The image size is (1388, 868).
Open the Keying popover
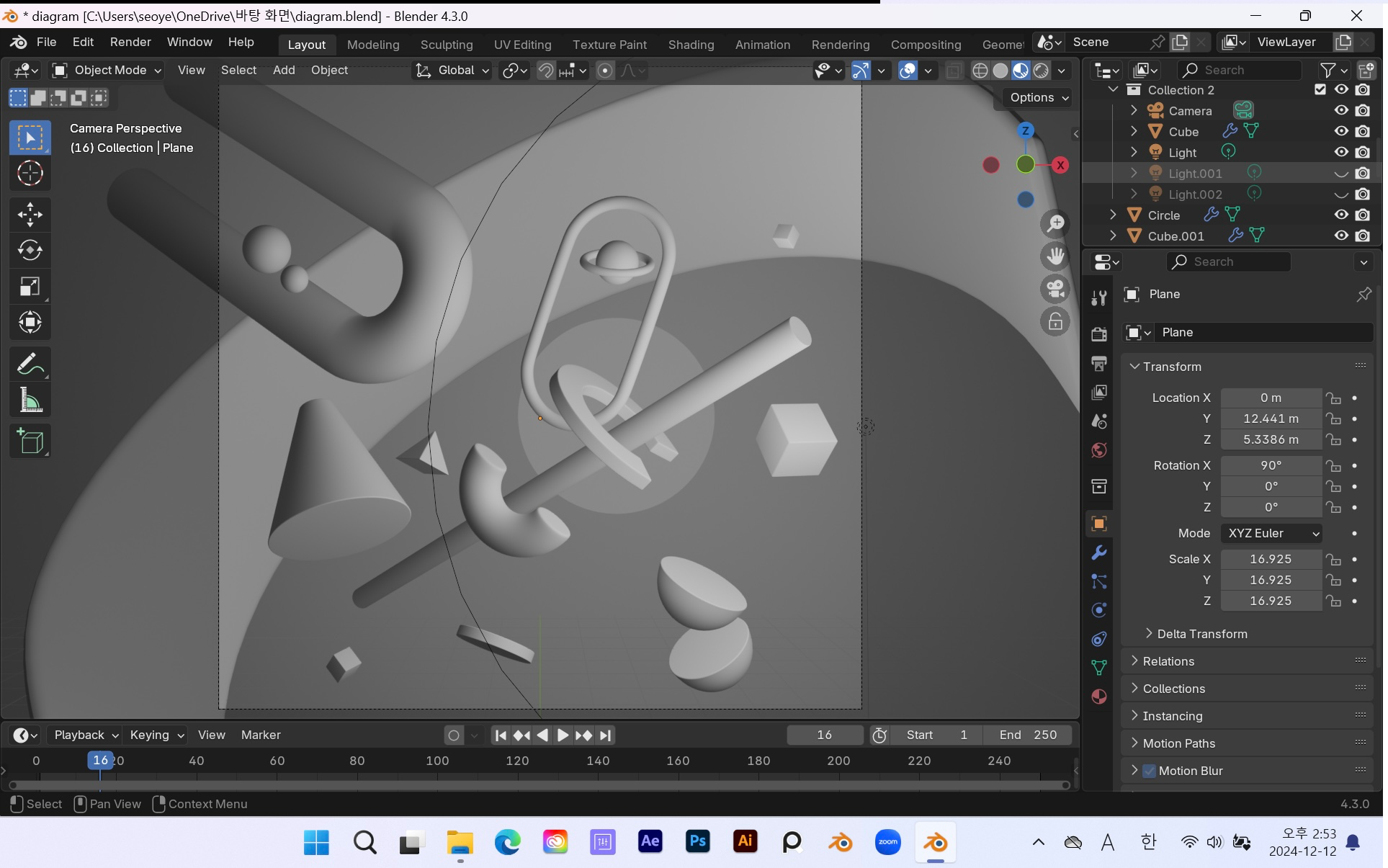(156, 735)
